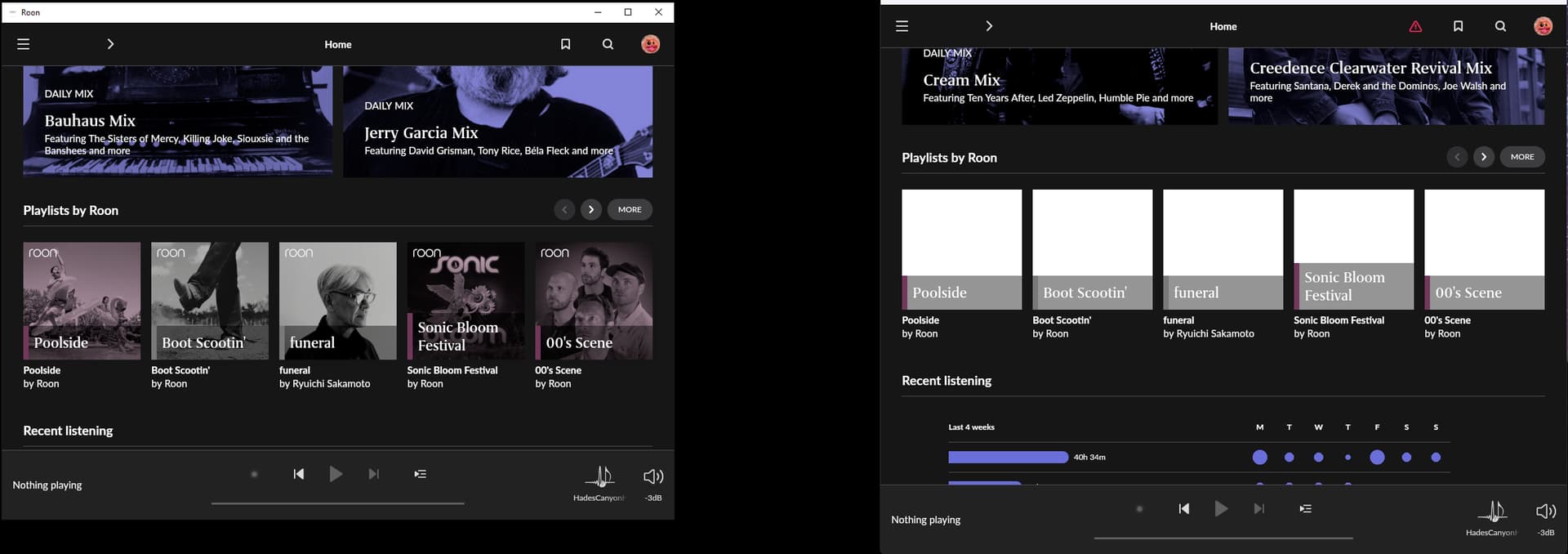Click 'Sonic Bloom Festival' title text in right window
The image size is (1568, 554).
click(1339, 320)
